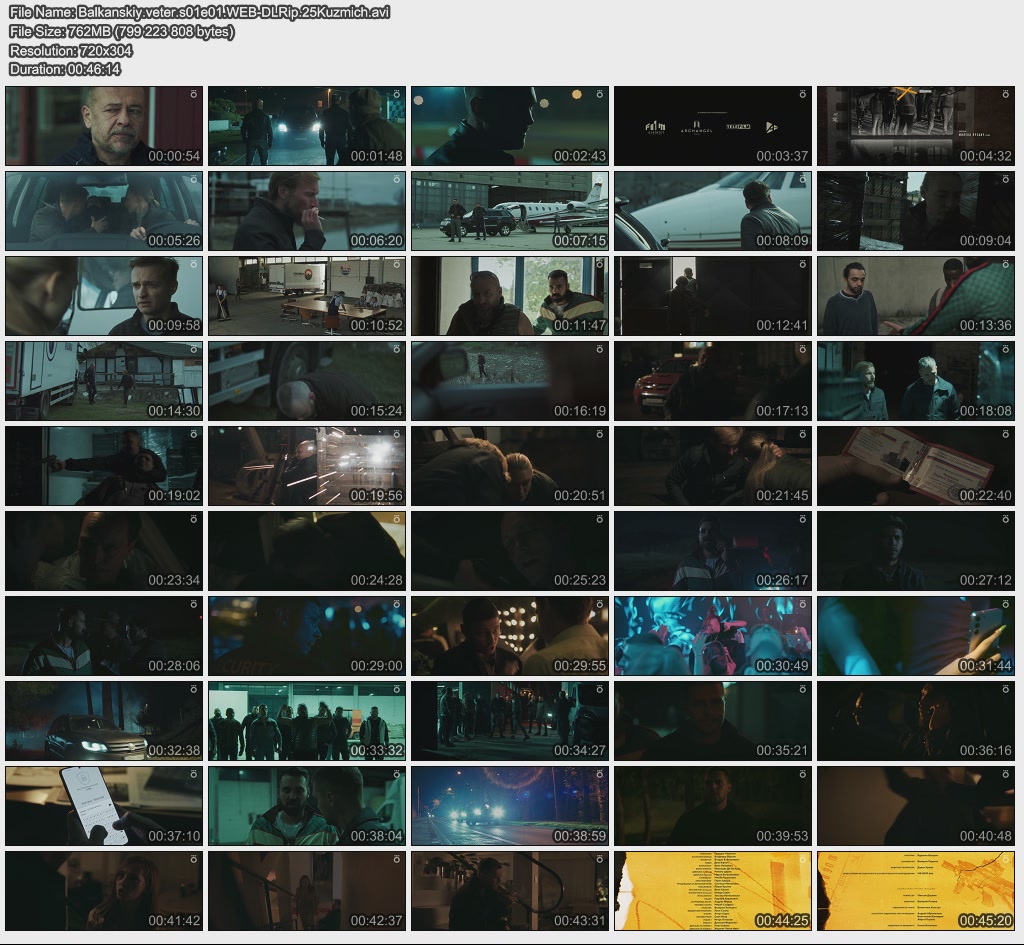Click the gunman thumbnail at 00:19:02
Screen dimensions: 1024x945
104,466
